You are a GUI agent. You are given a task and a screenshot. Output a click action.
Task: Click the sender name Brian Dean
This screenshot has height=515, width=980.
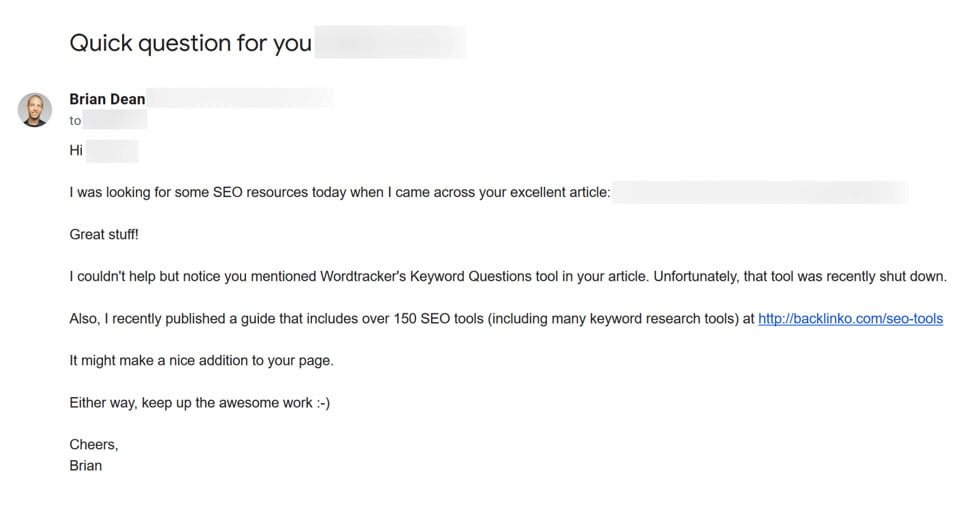coord(107,99)
